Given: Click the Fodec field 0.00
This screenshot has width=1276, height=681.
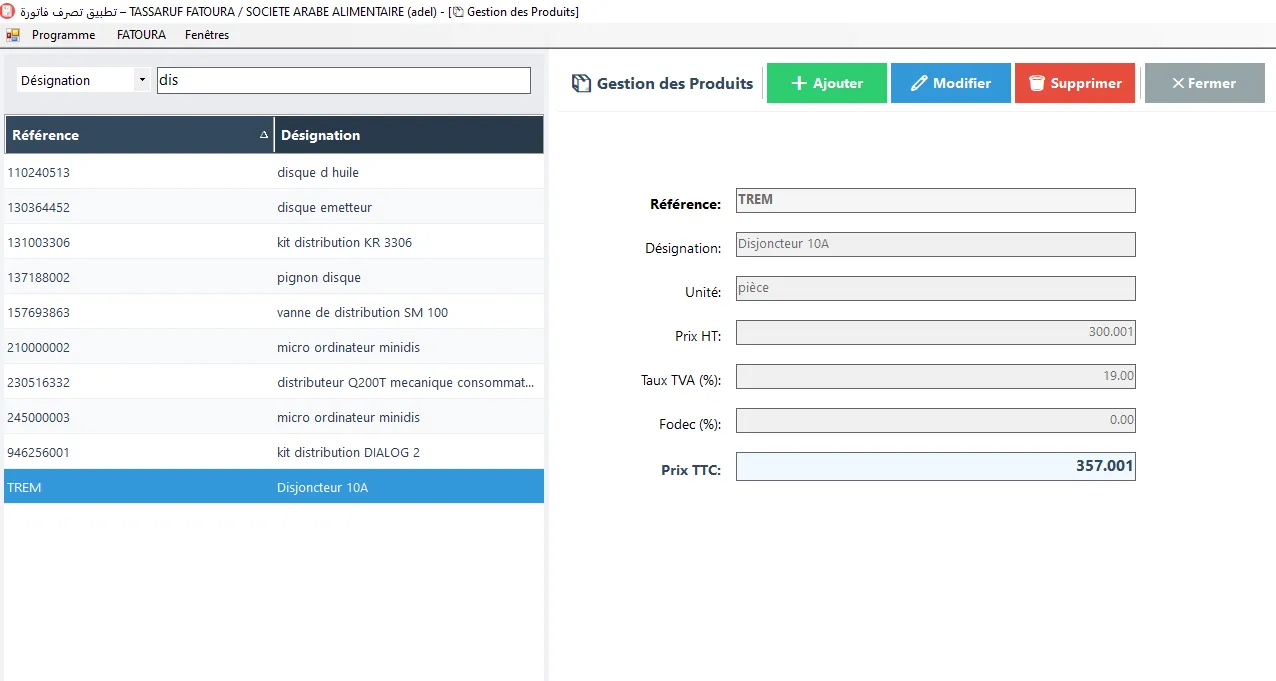Looking at the screenshot, I should [936, 420].
